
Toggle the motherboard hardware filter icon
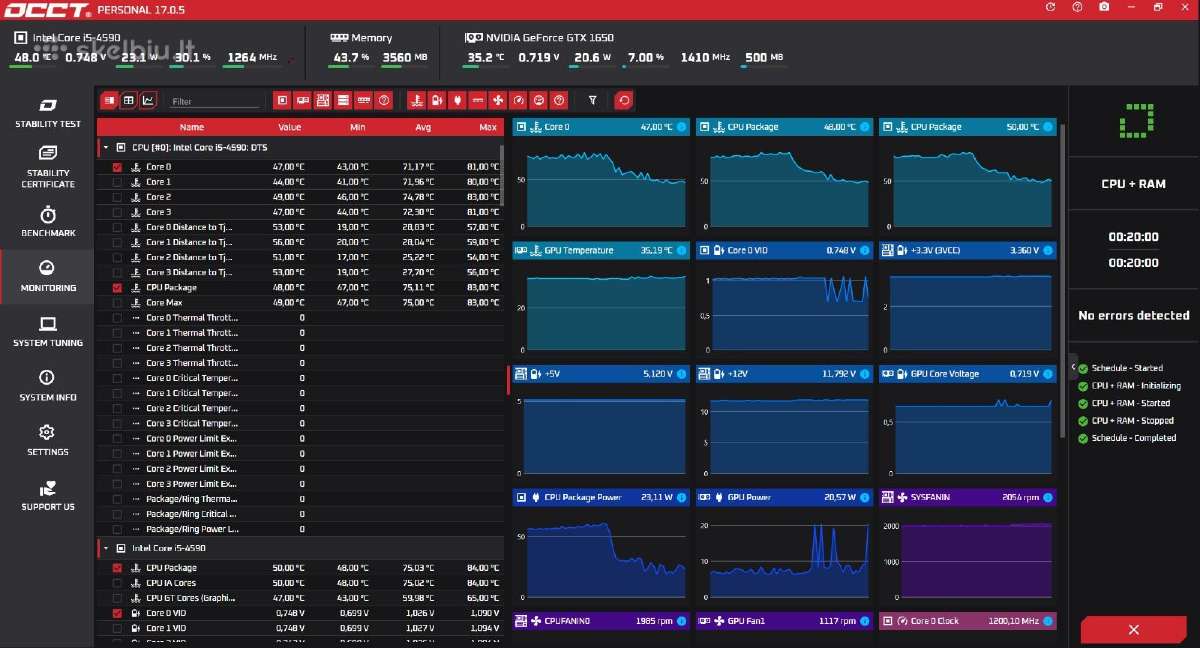[x=323, y=100]
